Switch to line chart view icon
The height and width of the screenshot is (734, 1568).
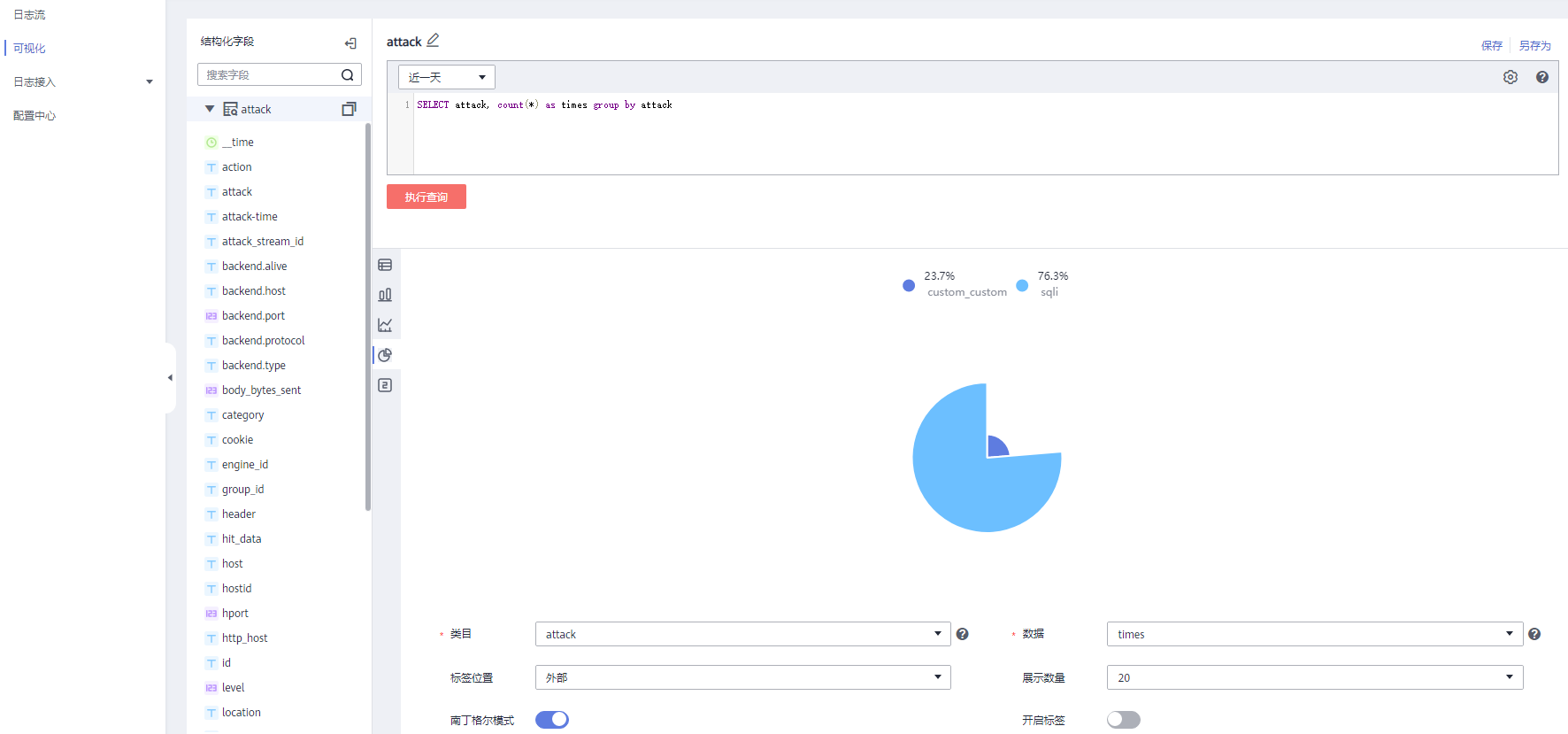coord(385,325)
